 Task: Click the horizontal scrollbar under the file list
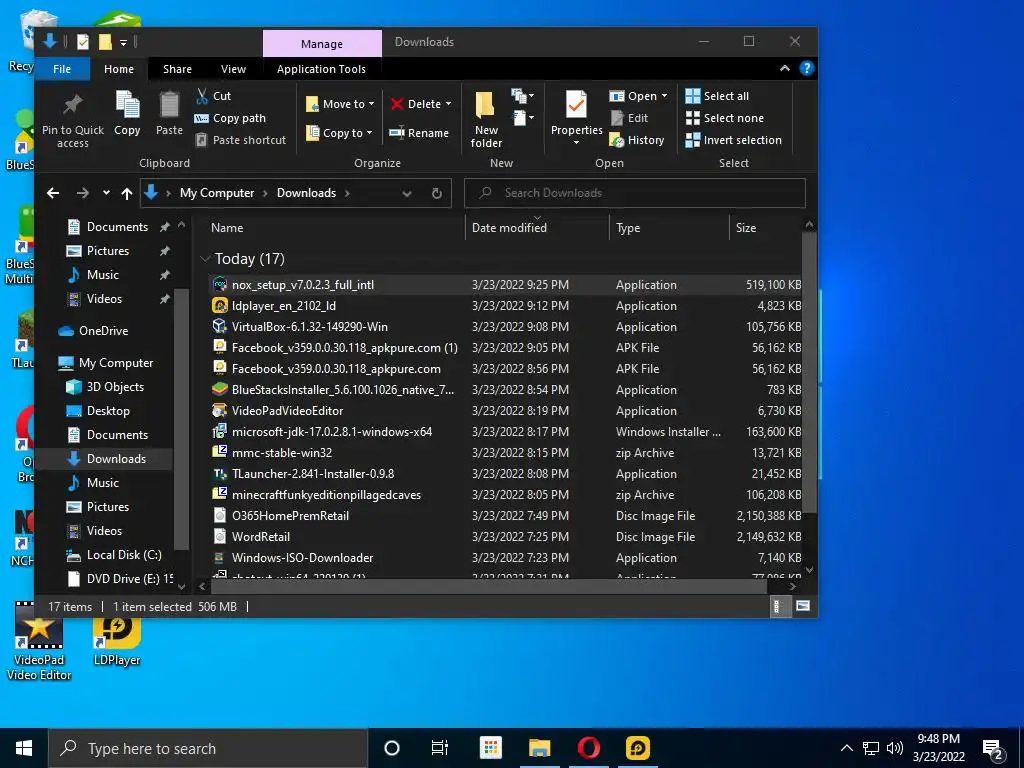tap(488, 586)
